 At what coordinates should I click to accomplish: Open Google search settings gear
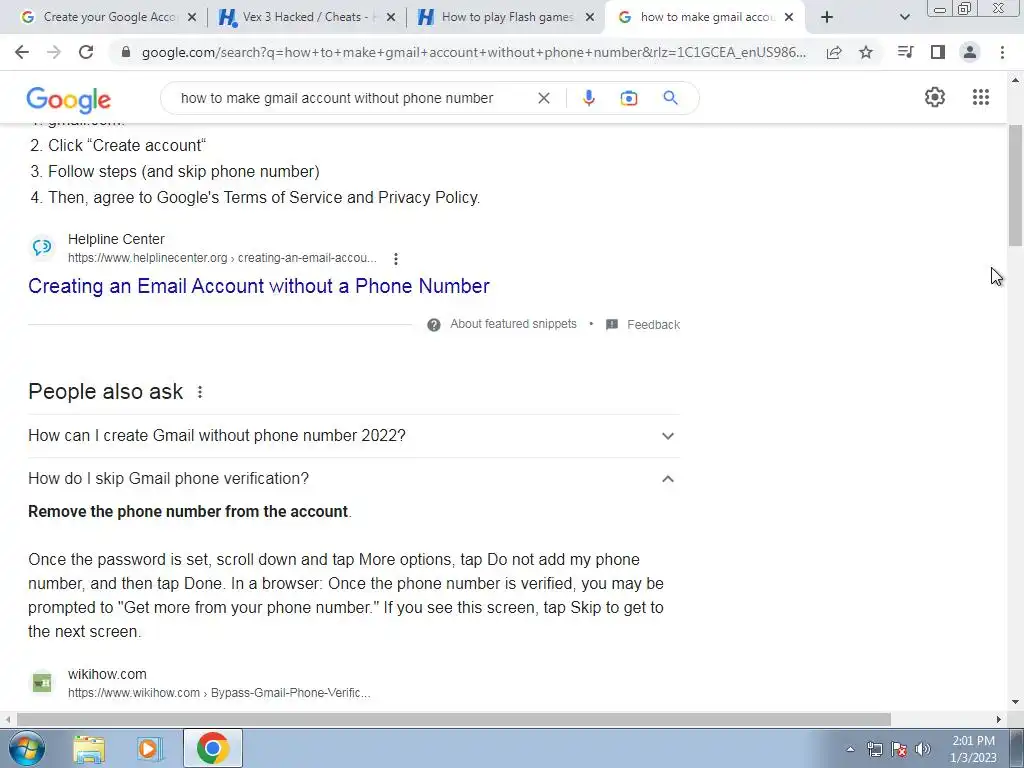tap(935, 97)
